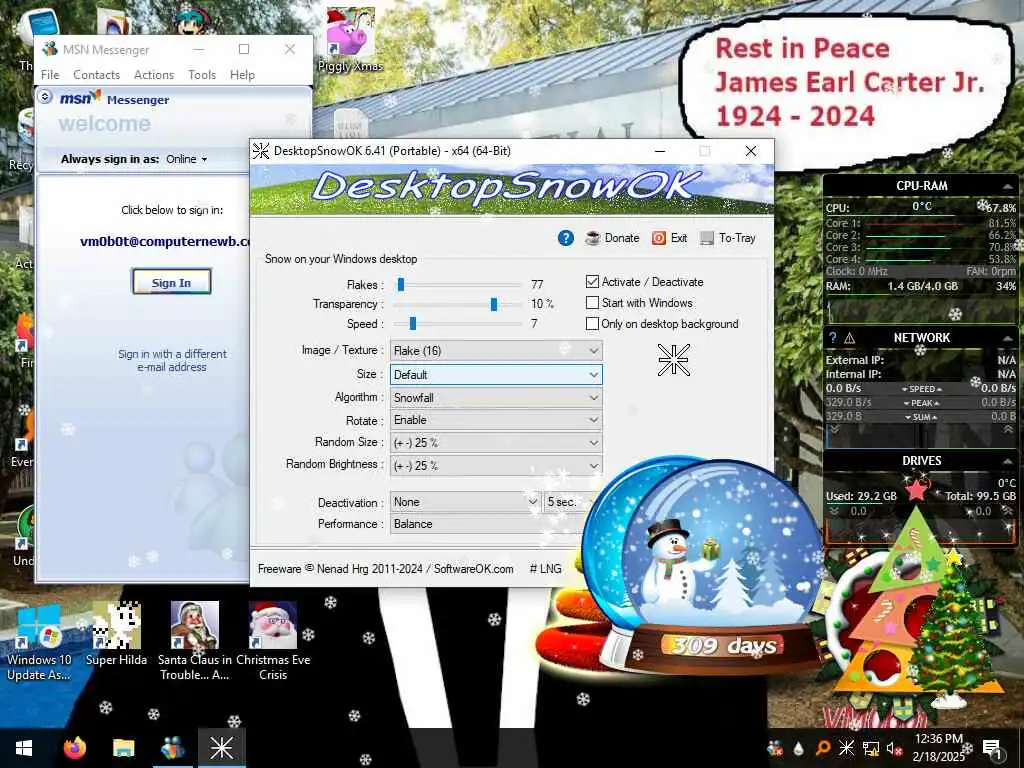
Task: Open Santa Claus in Trouble desktop icon
Action: [195, 642]
